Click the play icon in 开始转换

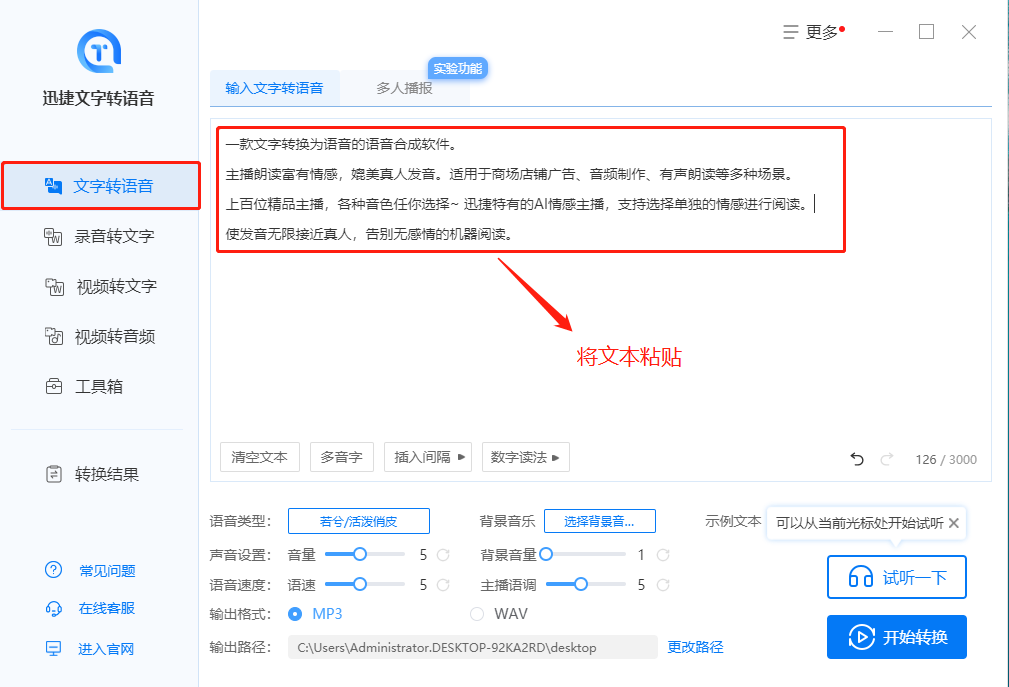click(862, 637)
